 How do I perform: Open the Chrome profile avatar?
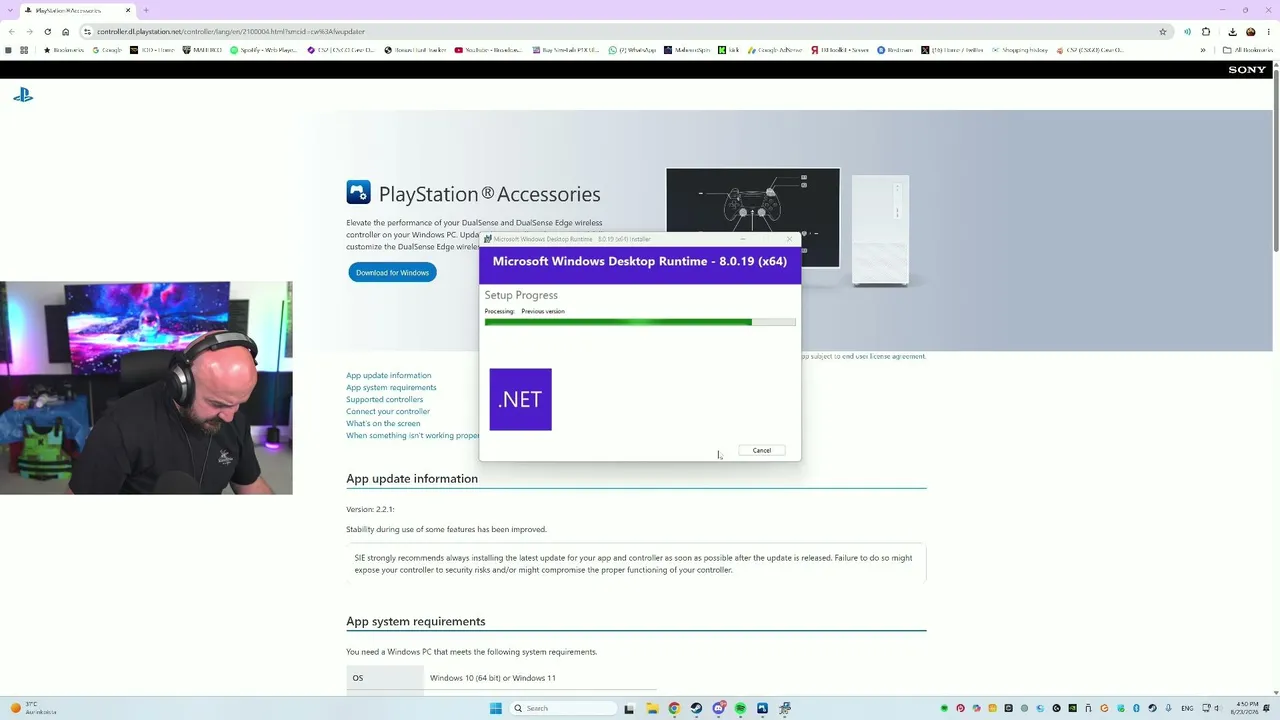click(1250, 31)
